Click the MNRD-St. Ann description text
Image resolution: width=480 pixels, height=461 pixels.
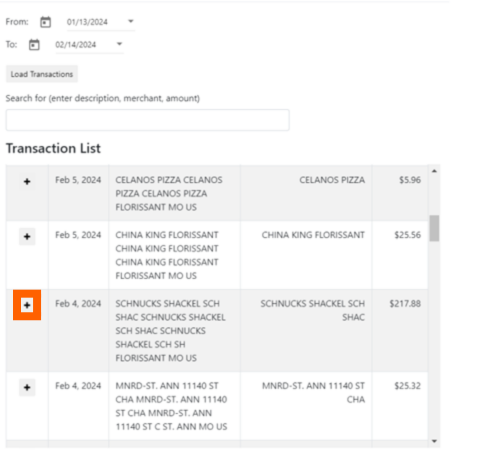click(x=171, y=406)
